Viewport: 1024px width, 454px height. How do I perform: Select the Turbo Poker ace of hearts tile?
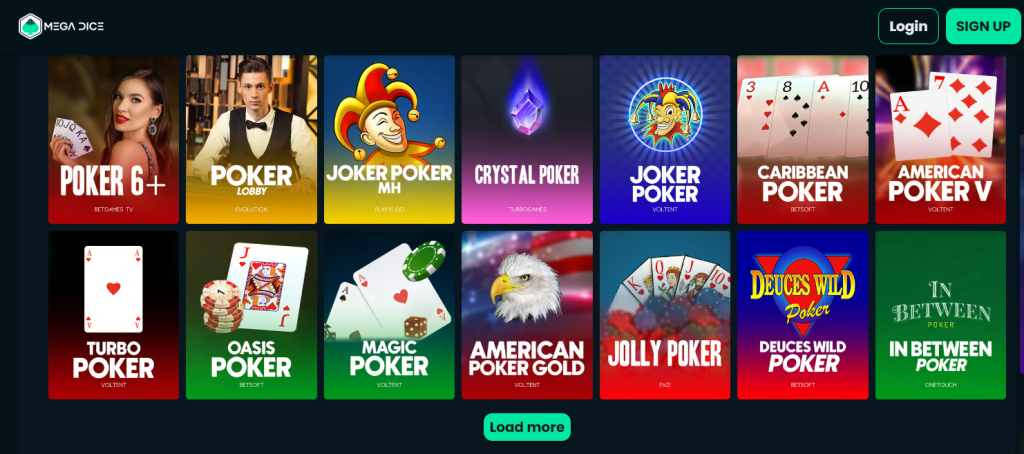pyautogui.click(x=114, y=315)
